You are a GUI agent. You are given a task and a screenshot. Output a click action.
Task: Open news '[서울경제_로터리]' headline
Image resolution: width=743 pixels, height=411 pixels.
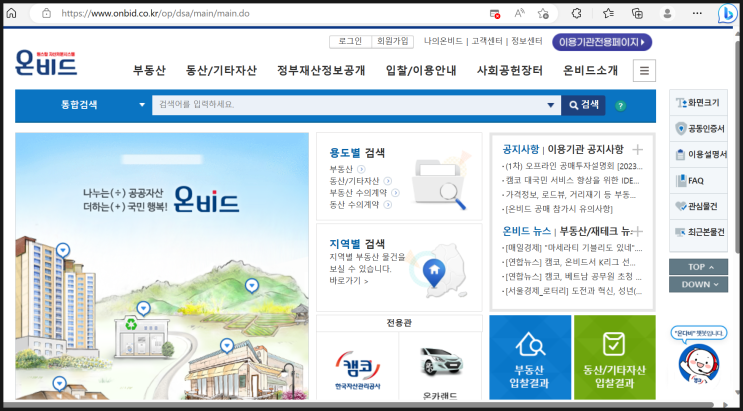click(572, 291)
